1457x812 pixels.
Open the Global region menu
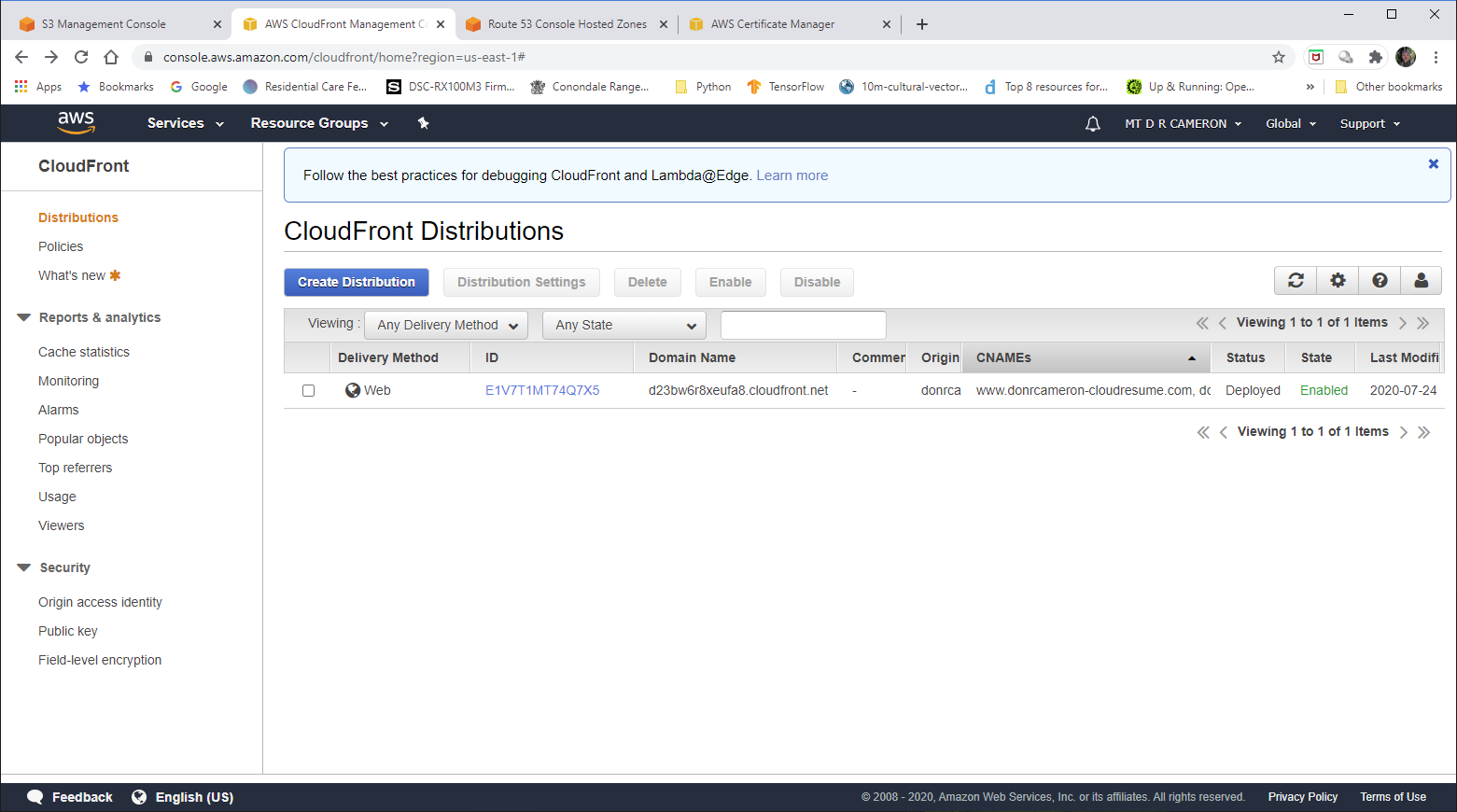pyautogui.click(x=1291, y=123)
